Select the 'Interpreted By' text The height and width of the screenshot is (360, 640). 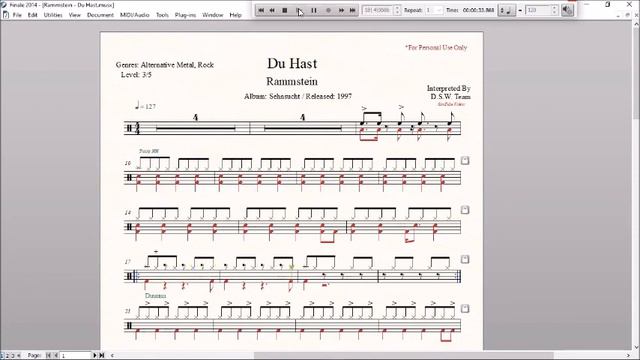(449, 88)
